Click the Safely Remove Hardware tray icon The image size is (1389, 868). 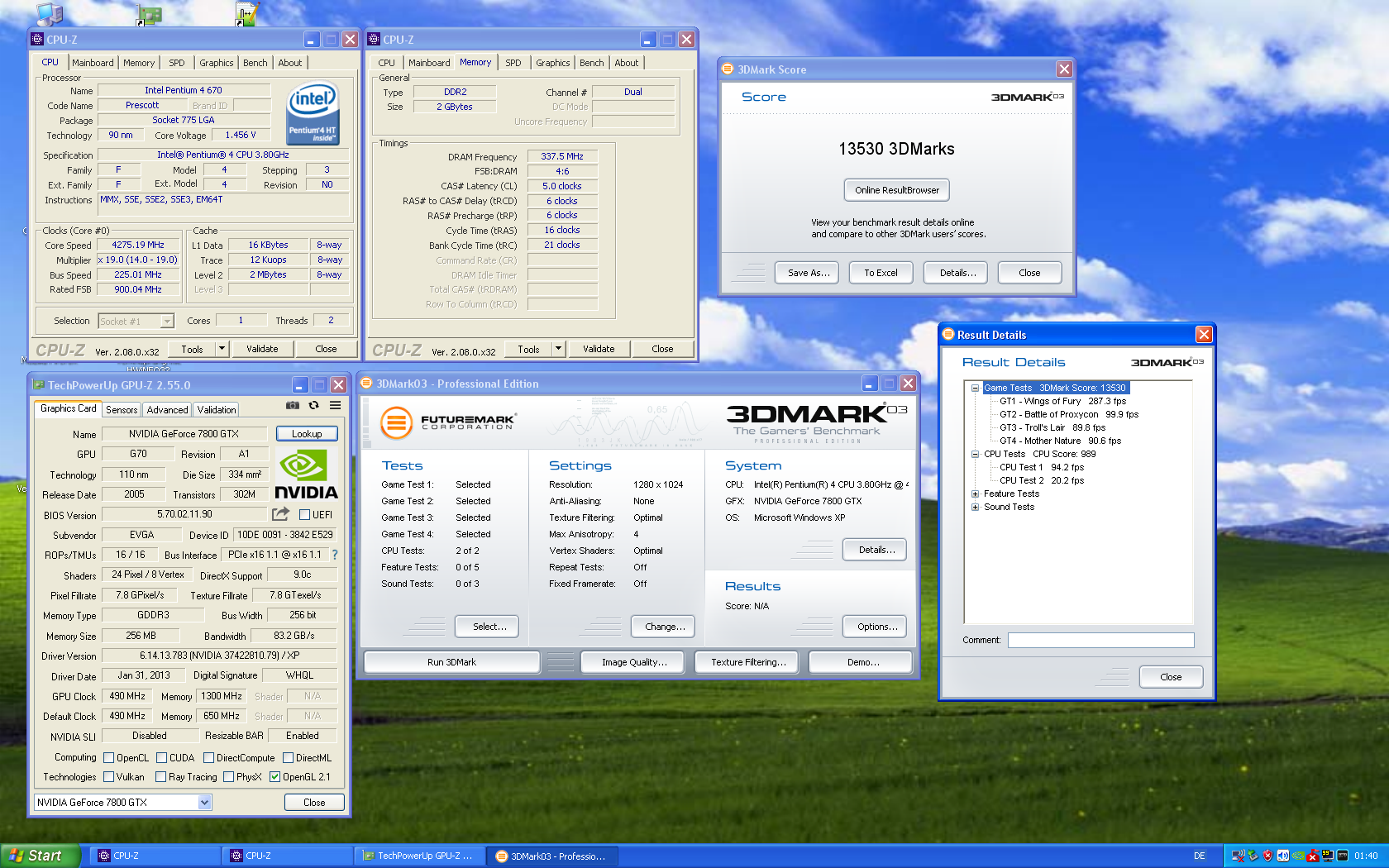(1253, 856)
